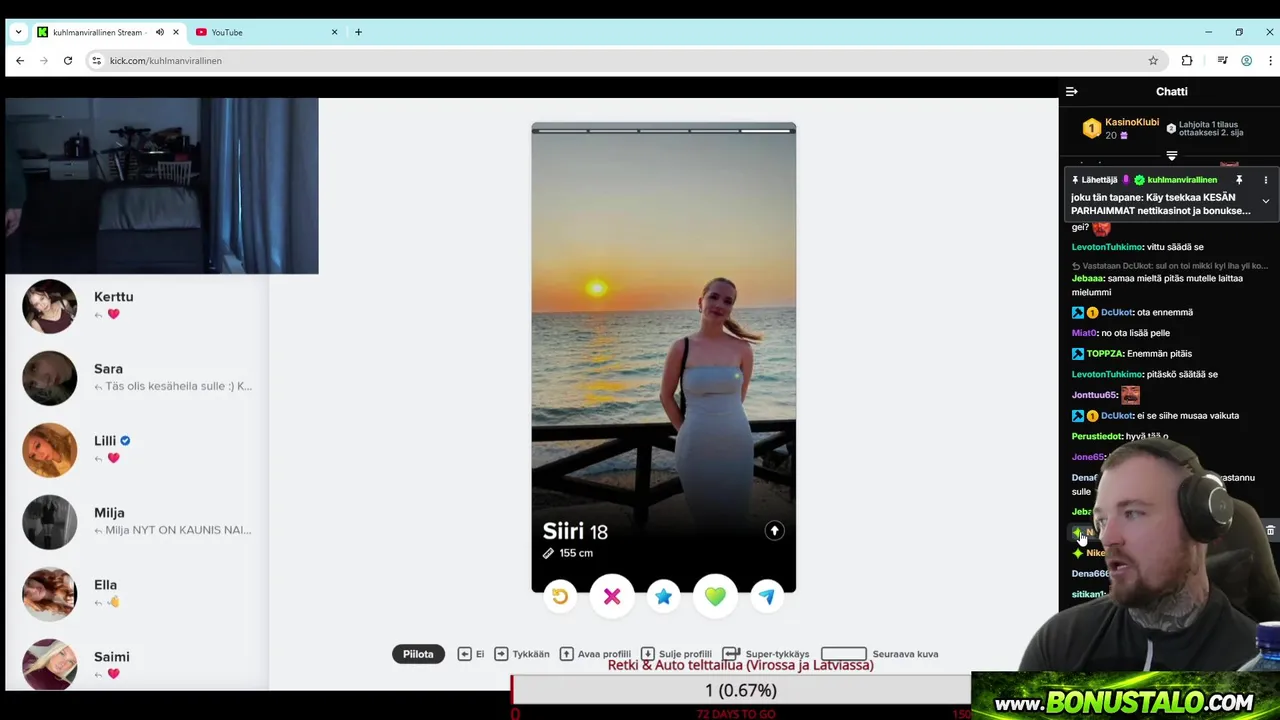Image resolution: width=1280 pixels, height=720 pixels.
Task: Click Lilli's blue verified badge
Action: pyautogui.click(x=125, y=440)
